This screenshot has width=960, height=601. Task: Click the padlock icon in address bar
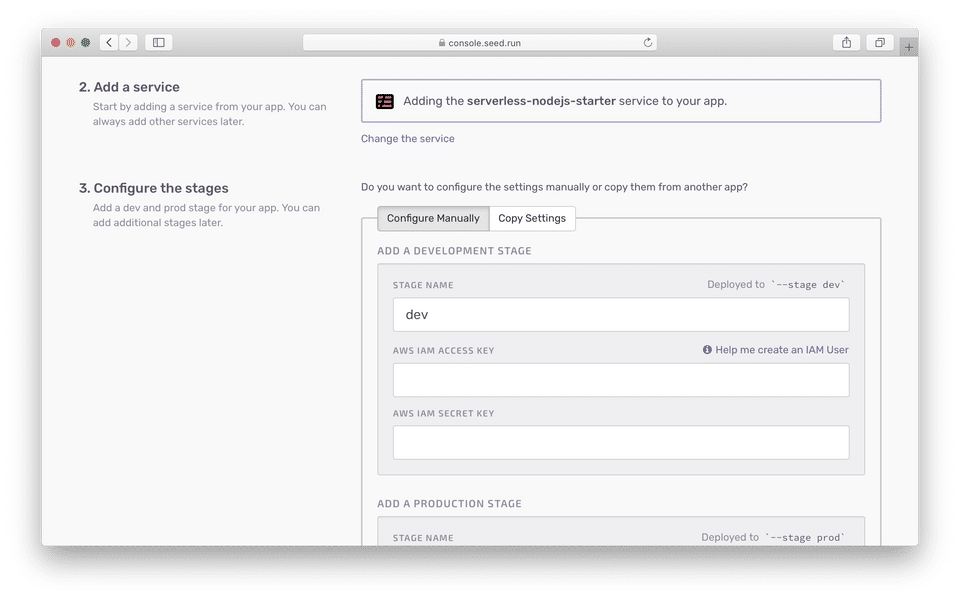click(441, 43)
